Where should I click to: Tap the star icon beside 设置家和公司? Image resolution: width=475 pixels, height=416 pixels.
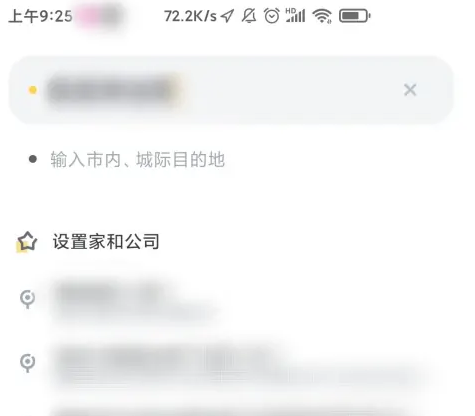point(27,242)
